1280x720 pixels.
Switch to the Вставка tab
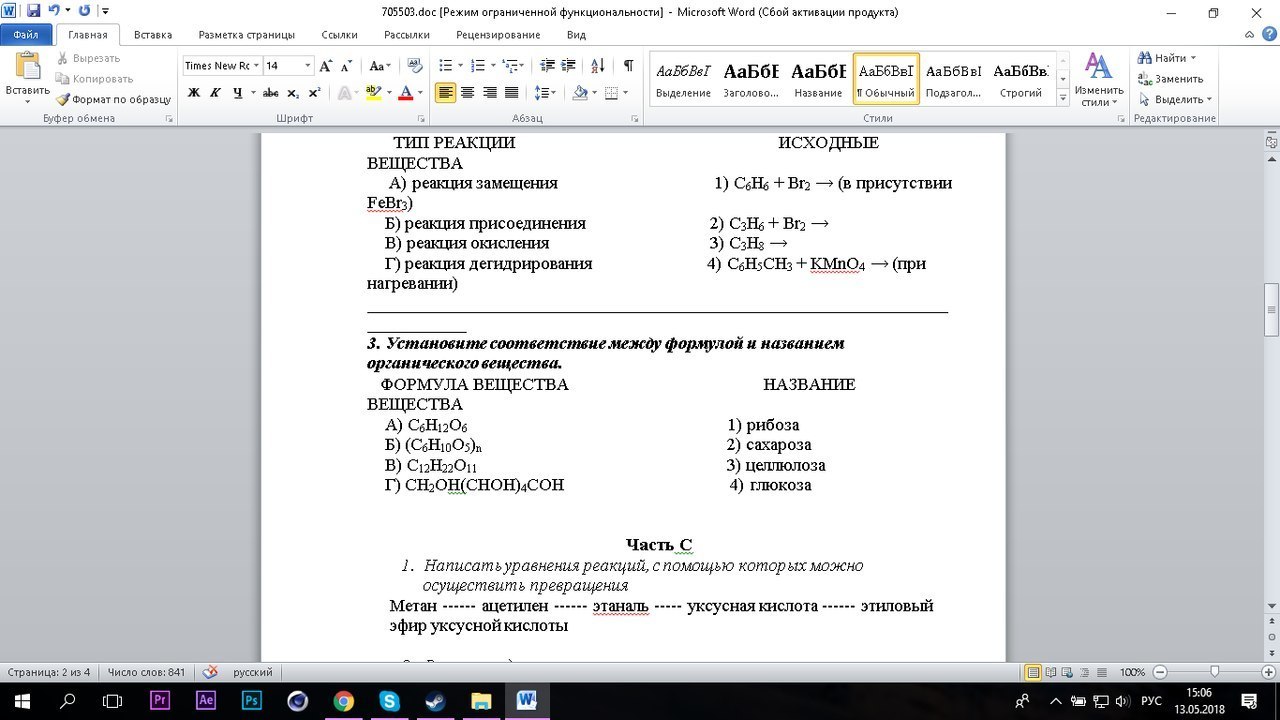coord(153,35)
